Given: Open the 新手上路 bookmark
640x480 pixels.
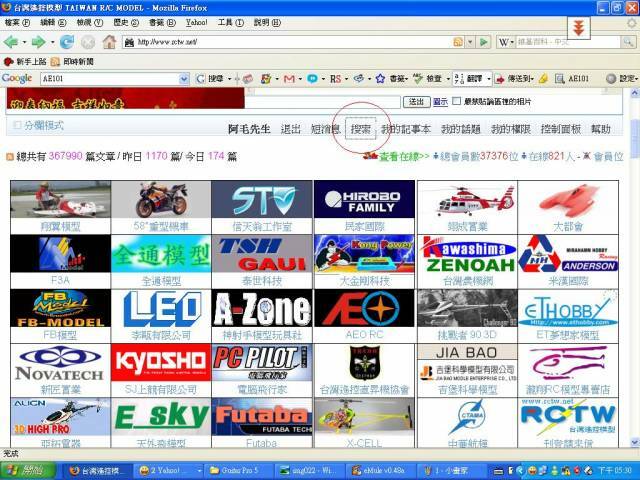Looking at the screenshot, I should 25,62.
